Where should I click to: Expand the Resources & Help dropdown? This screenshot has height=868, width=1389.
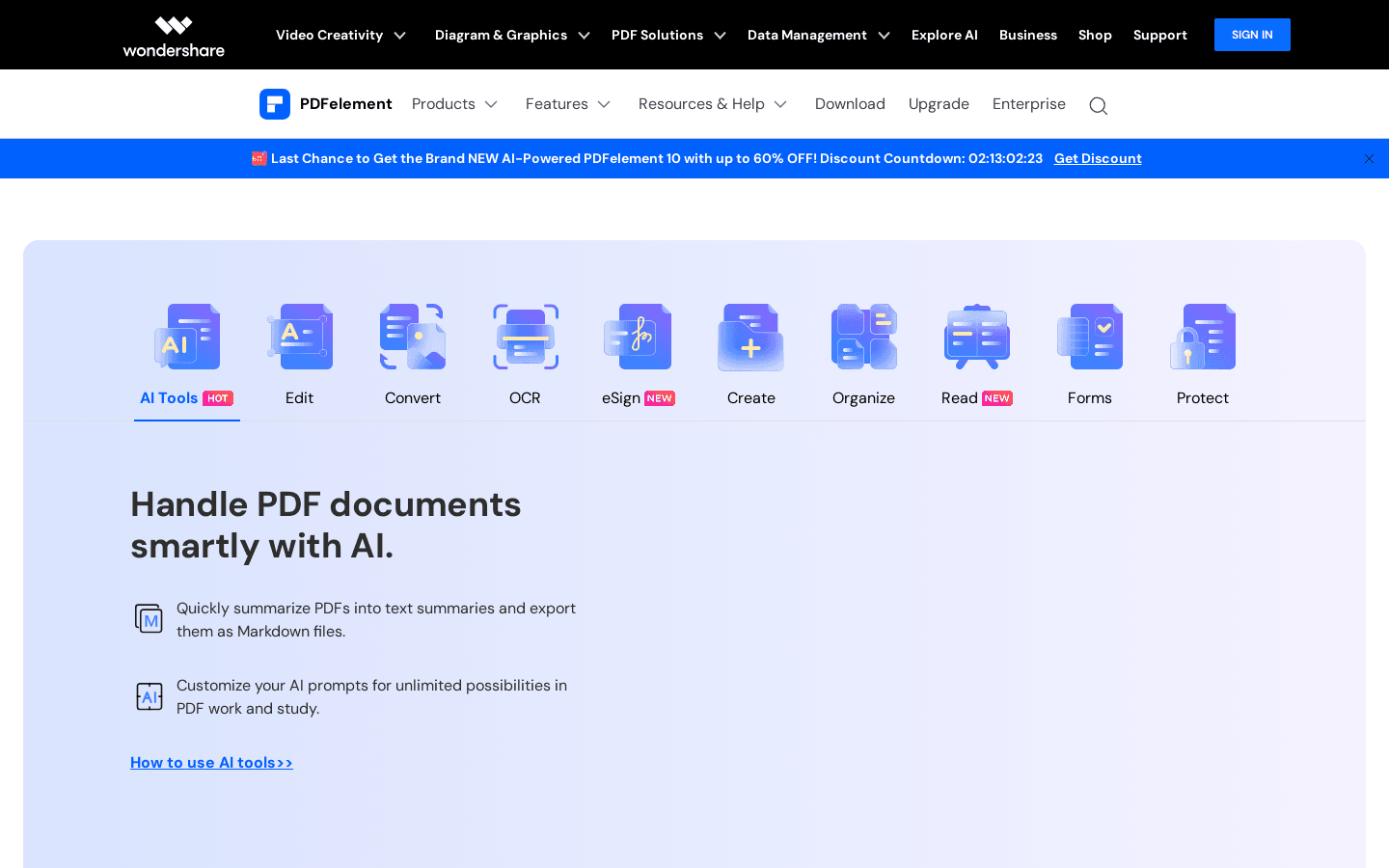pos(712,104)
